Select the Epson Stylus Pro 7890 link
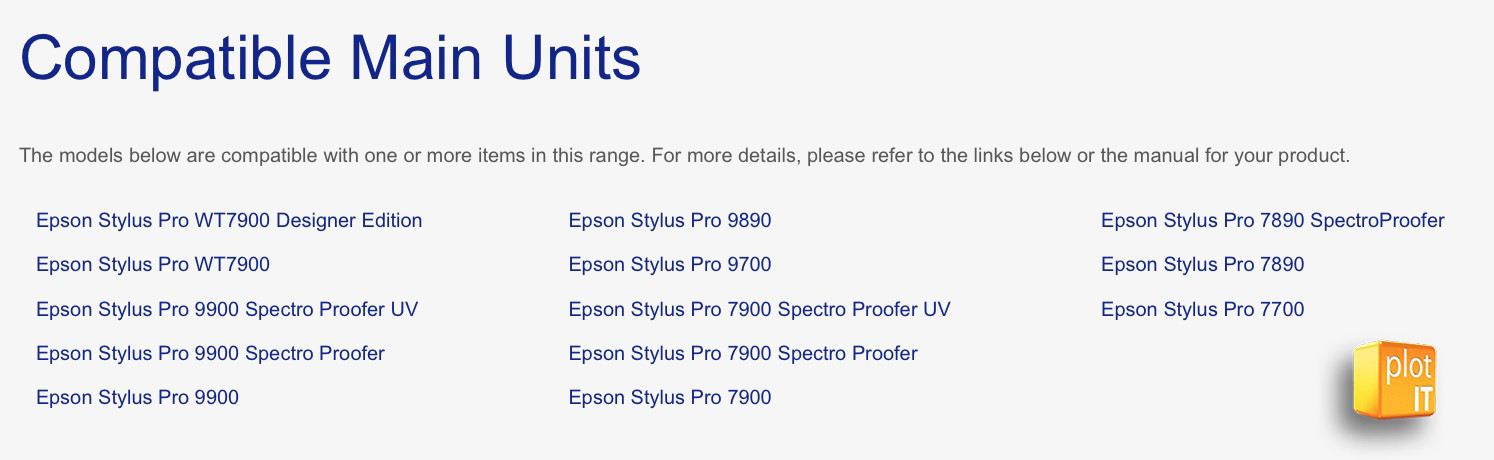Screen dimensions: 1494x460 1203,265
